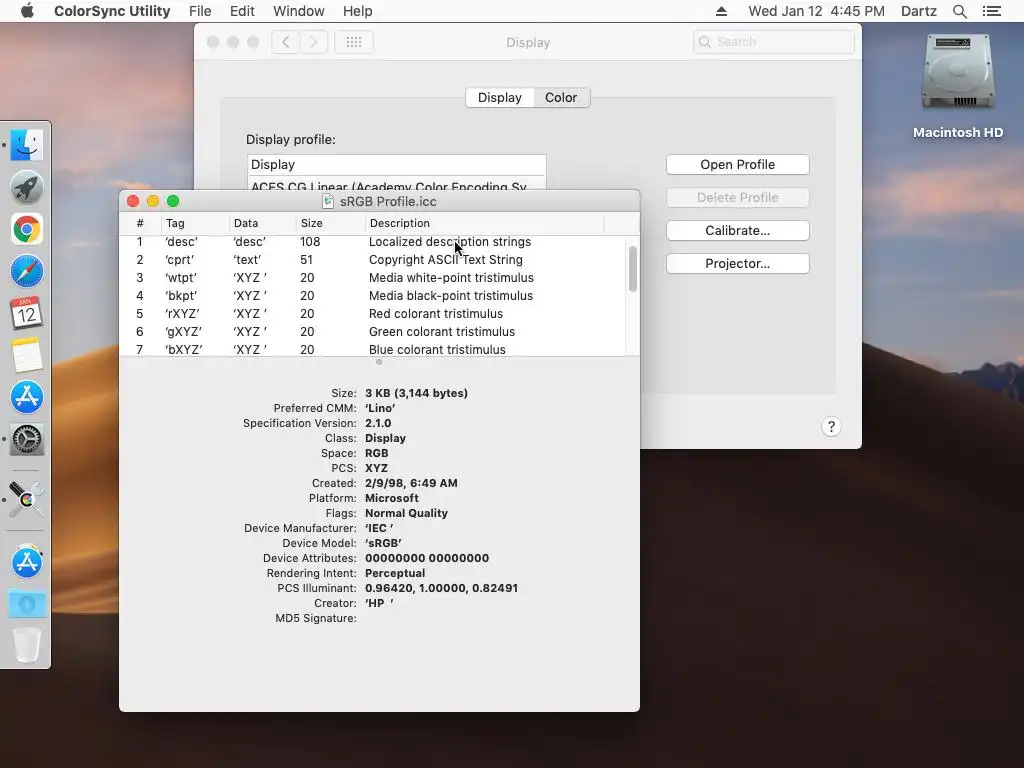1024x768 pixels.
Task: Click the date and time in menu bar
Action: [x=816, y=11]
